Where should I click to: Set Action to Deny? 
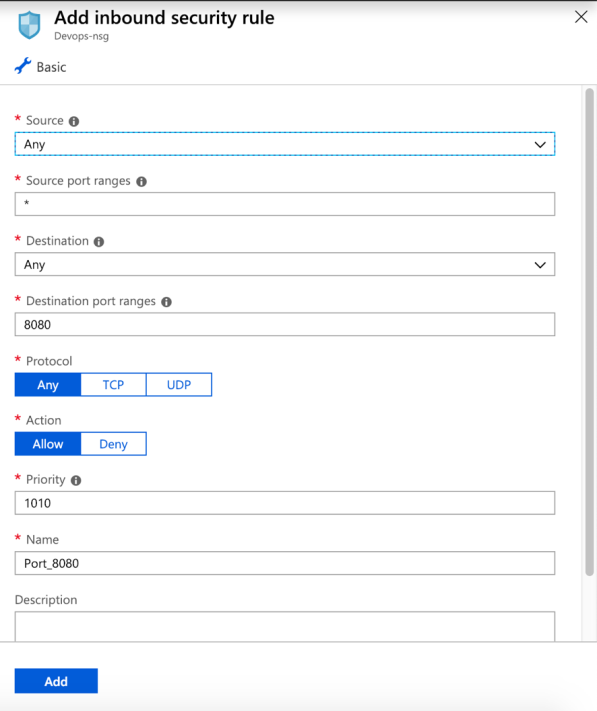(x=113, y=444)
